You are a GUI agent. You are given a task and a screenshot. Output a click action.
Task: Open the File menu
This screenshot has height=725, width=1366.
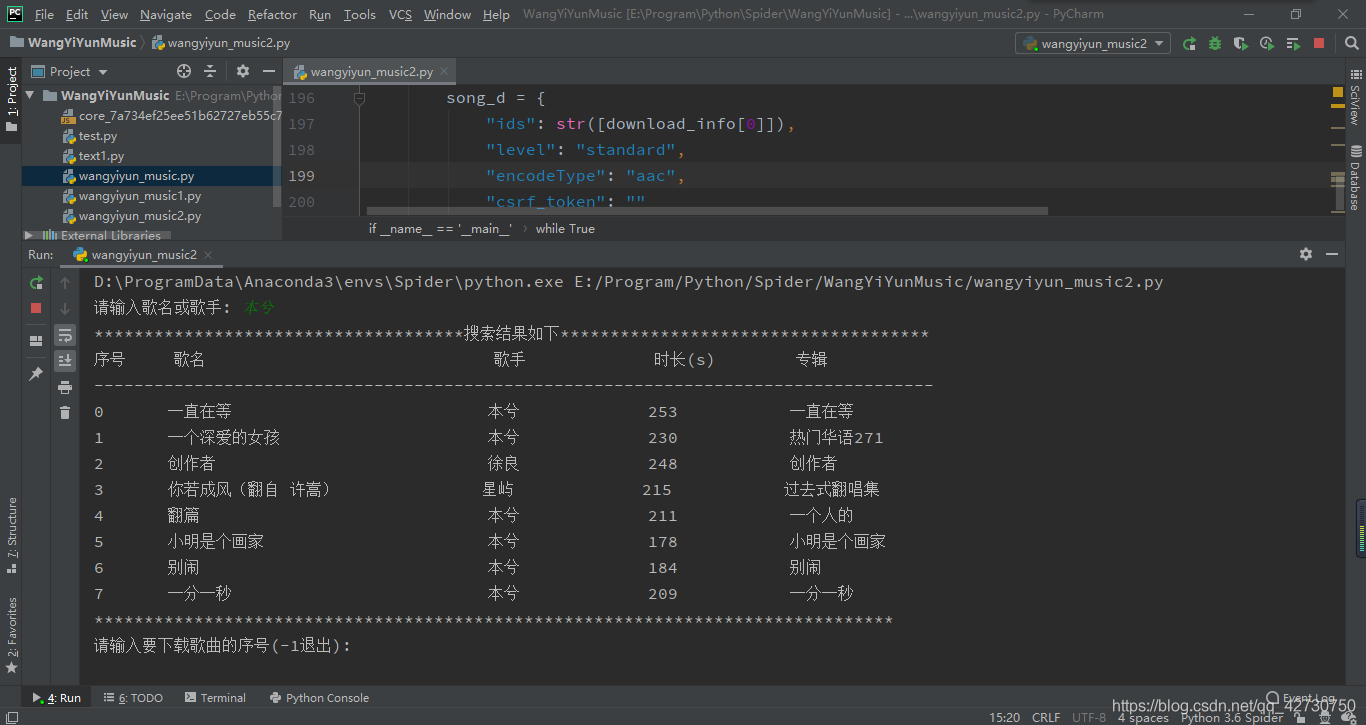44,14
